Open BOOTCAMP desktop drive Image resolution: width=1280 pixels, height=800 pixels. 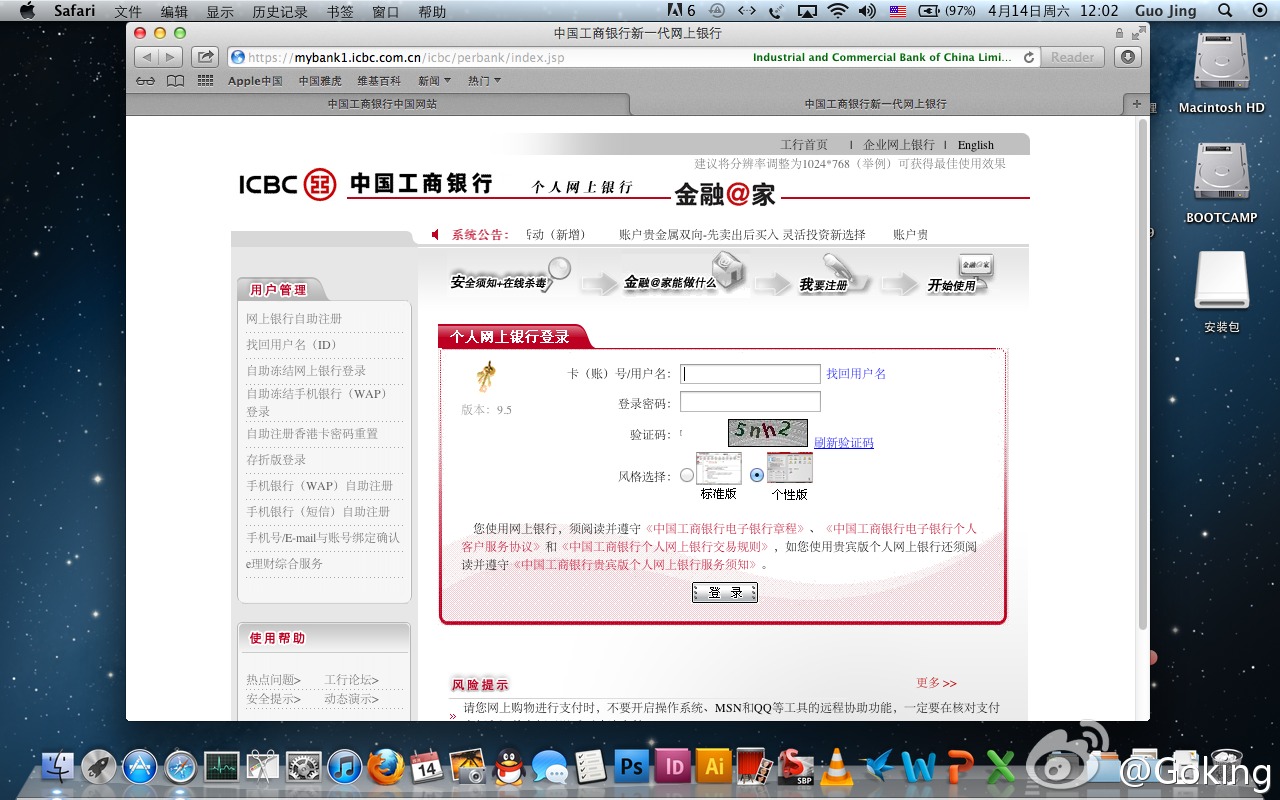(1221, 182)
